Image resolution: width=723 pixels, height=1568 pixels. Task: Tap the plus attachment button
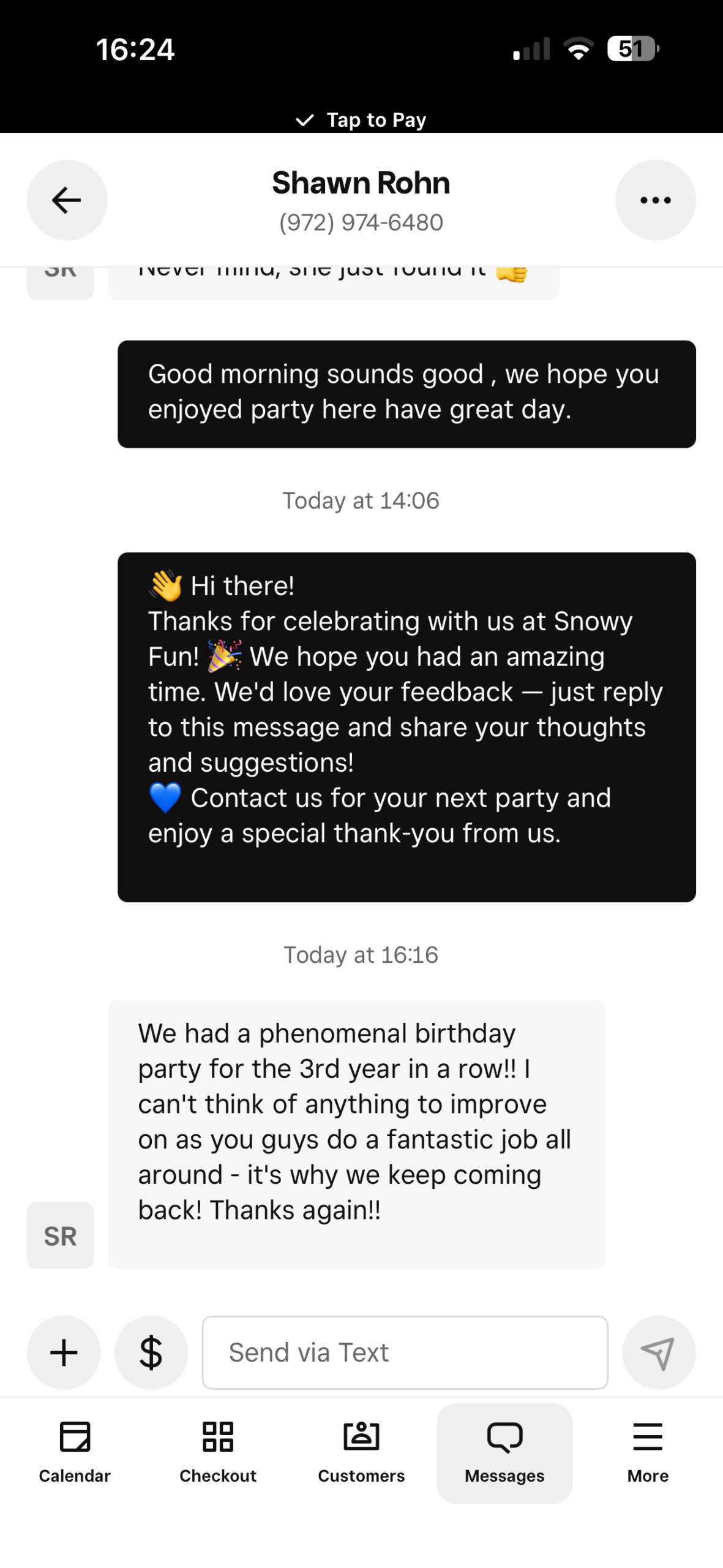(64, 1352)
